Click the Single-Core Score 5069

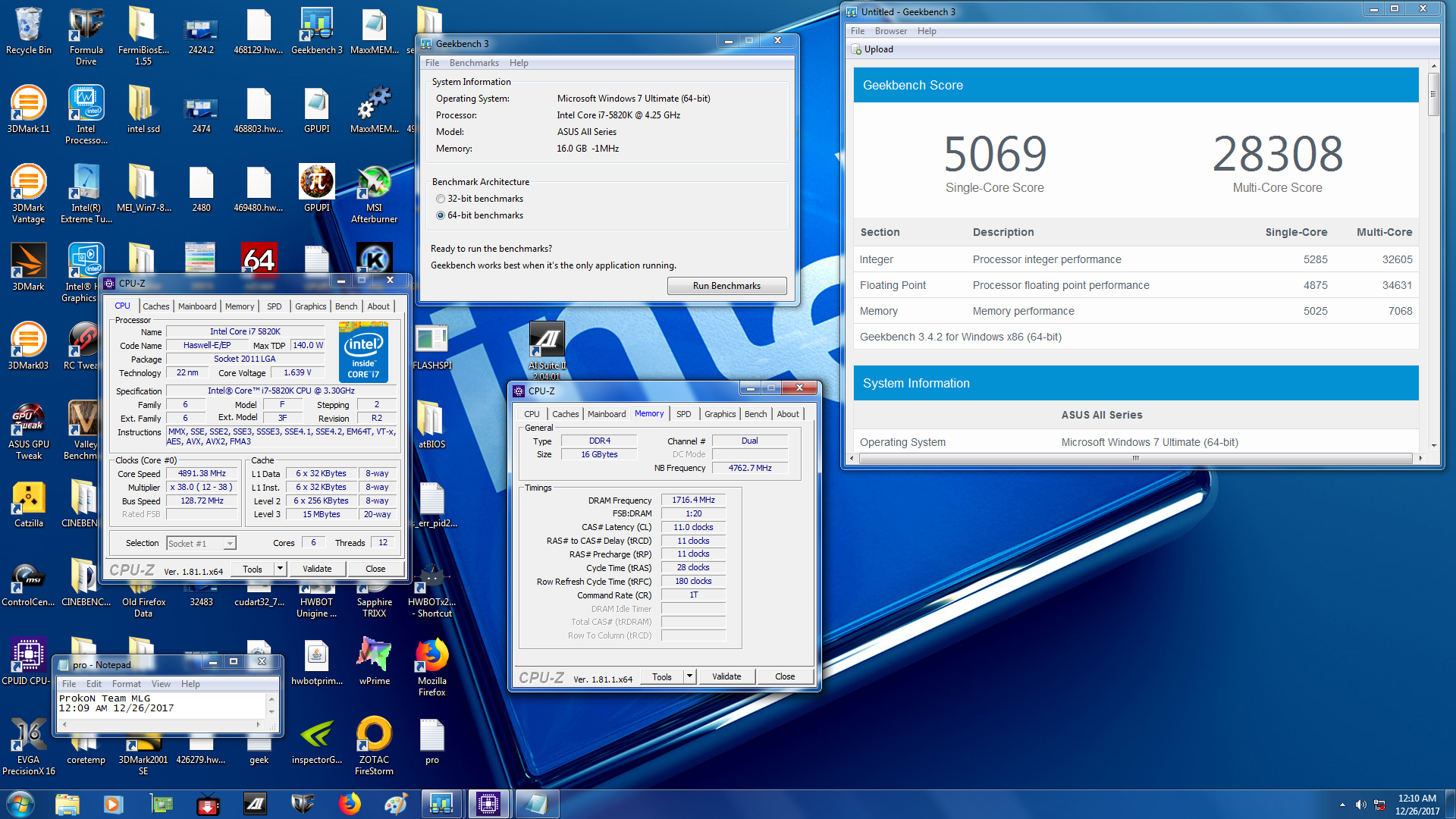click(994, 154)
